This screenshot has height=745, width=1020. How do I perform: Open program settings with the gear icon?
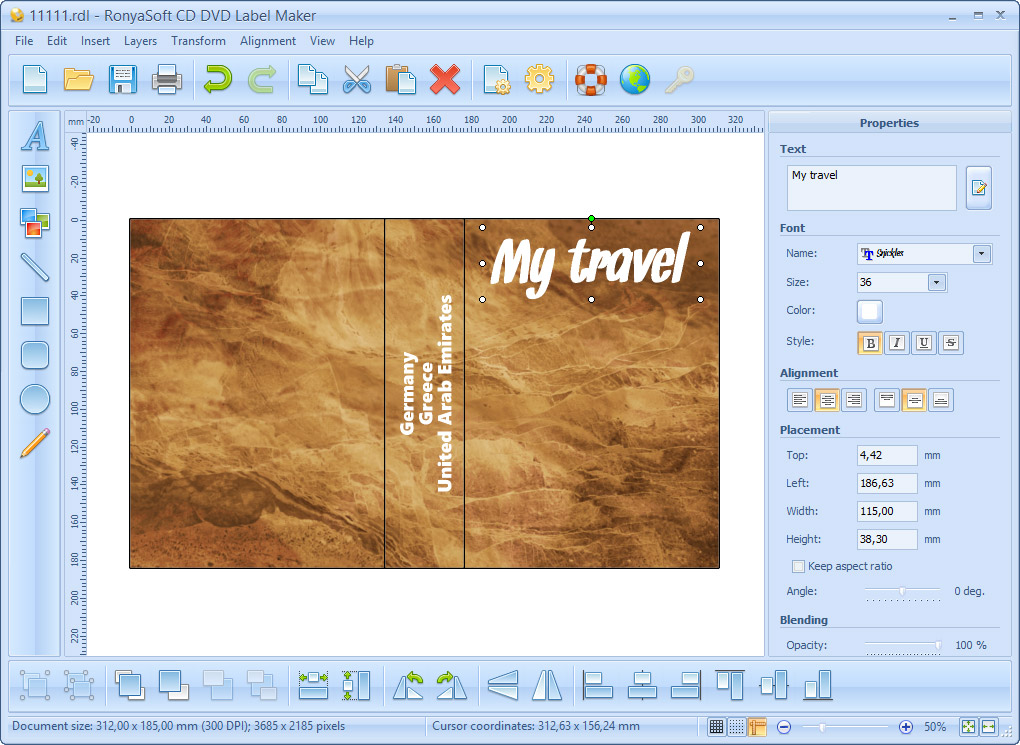click(x=539, y=79)
